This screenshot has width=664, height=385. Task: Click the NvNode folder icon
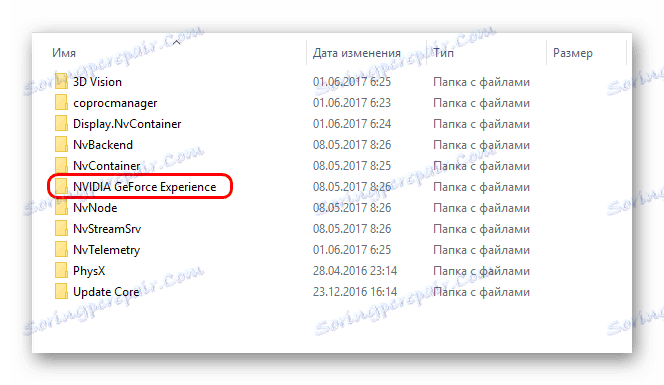tap(61, 208)
